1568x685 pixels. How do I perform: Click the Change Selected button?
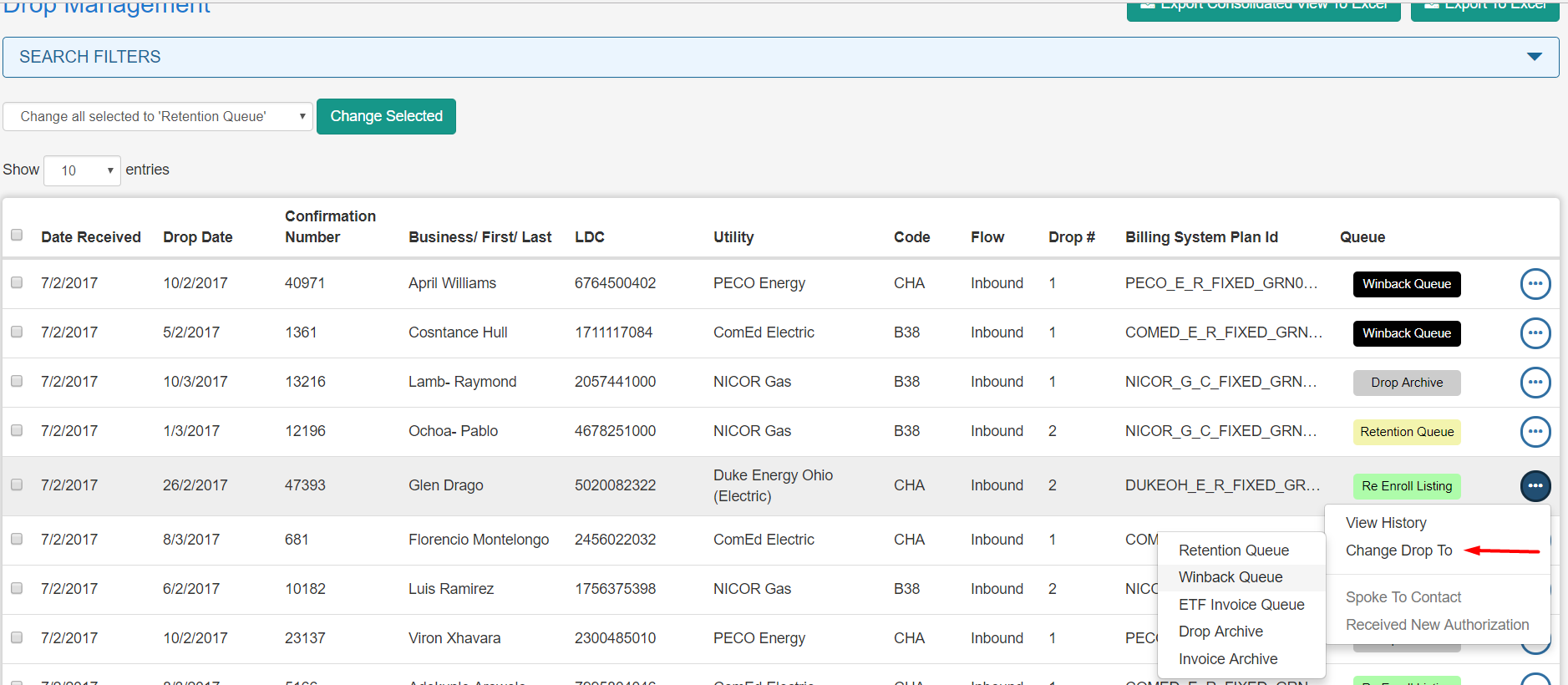[386, 116]
